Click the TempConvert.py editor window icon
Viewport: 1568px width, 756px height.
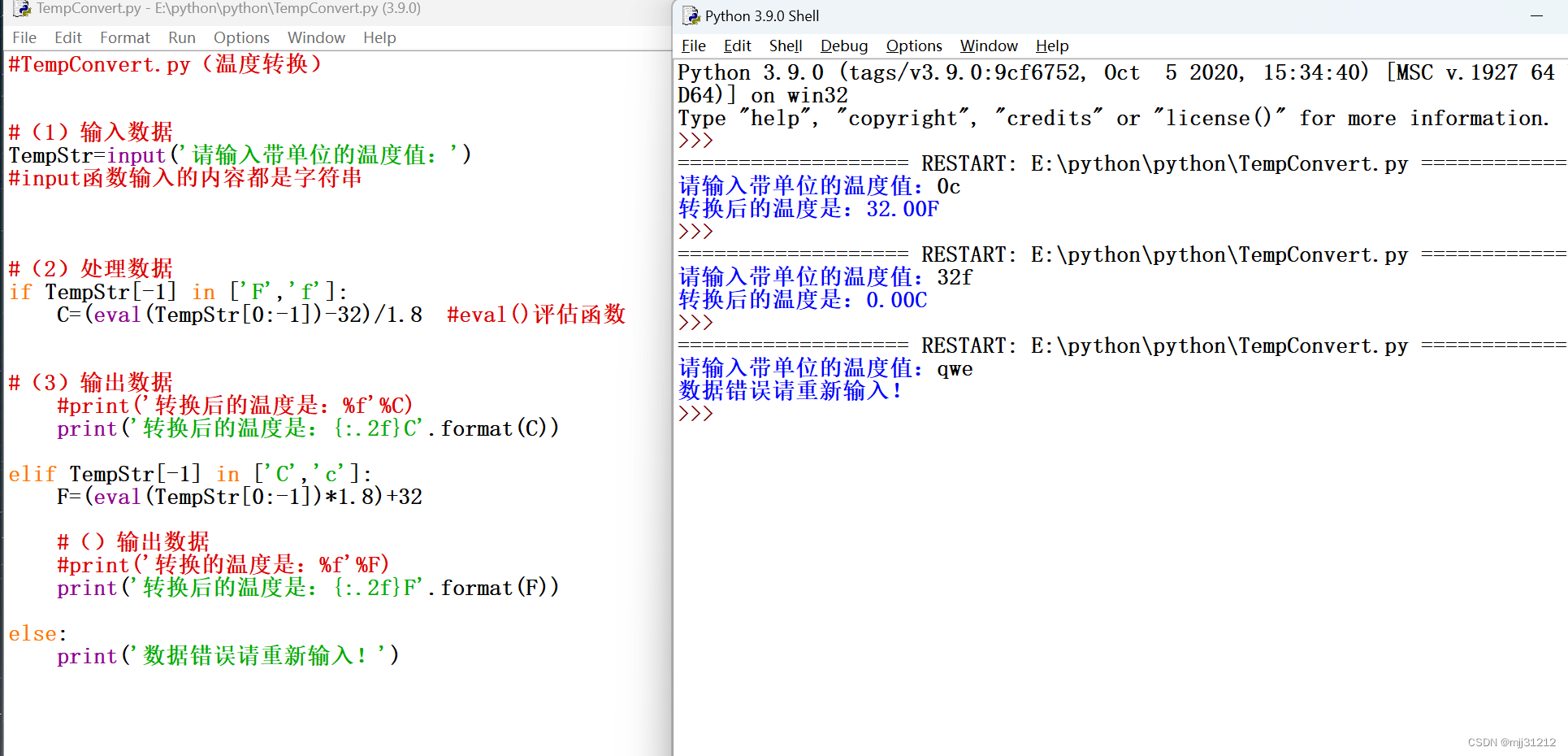22,9
